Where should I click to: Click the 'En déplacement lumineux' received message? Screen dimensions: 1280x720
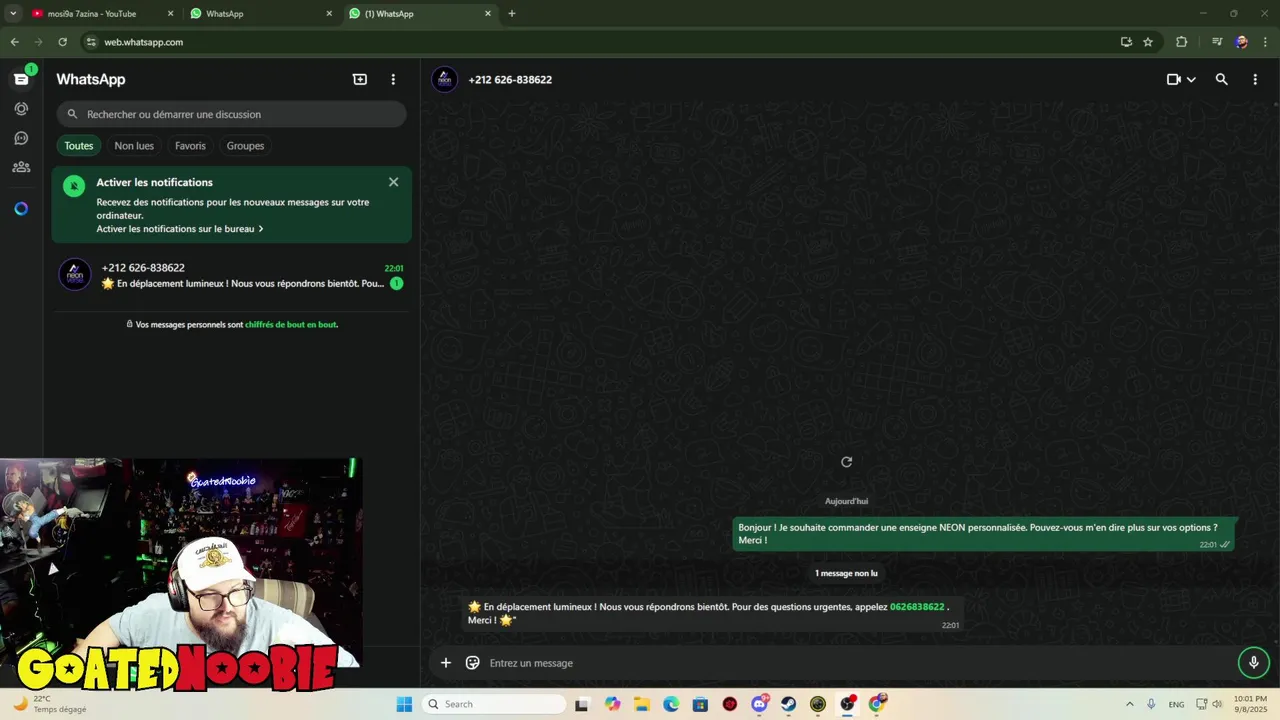tap(713, 613)
